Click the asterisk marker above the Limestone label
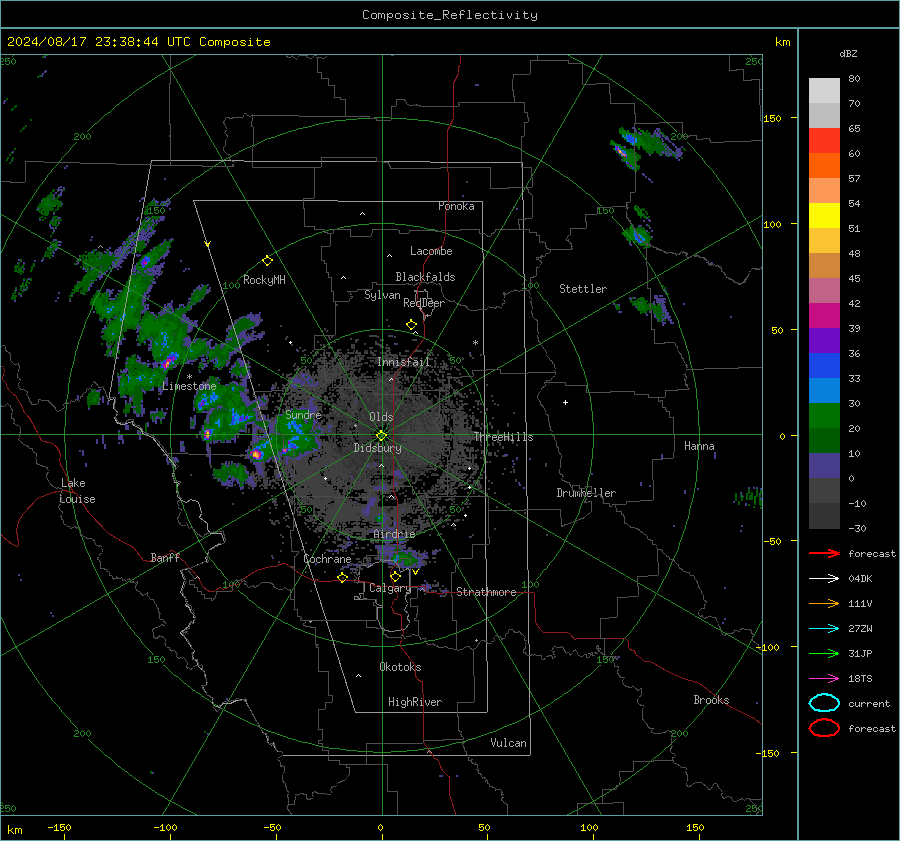Image resolution: width=900 pixels, height=841 pixels. click(x=189, y=377)
